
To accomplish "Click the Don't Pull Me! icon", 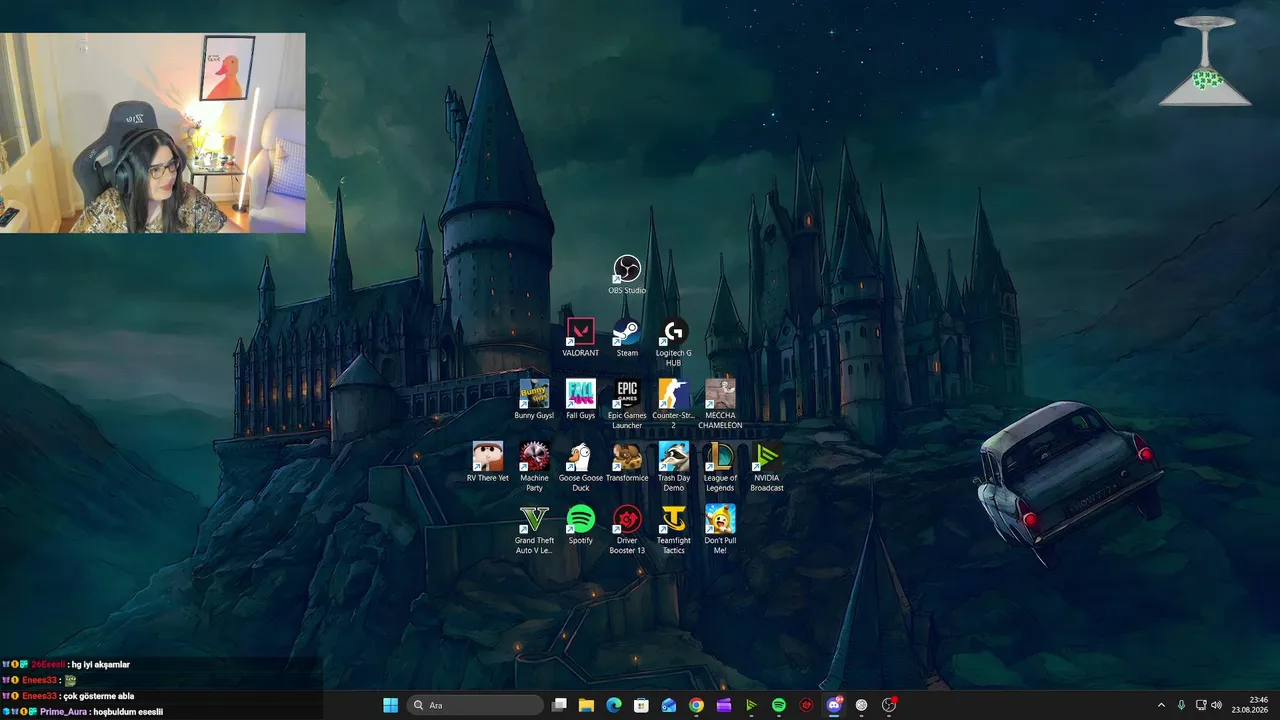I will pos(720,529).
